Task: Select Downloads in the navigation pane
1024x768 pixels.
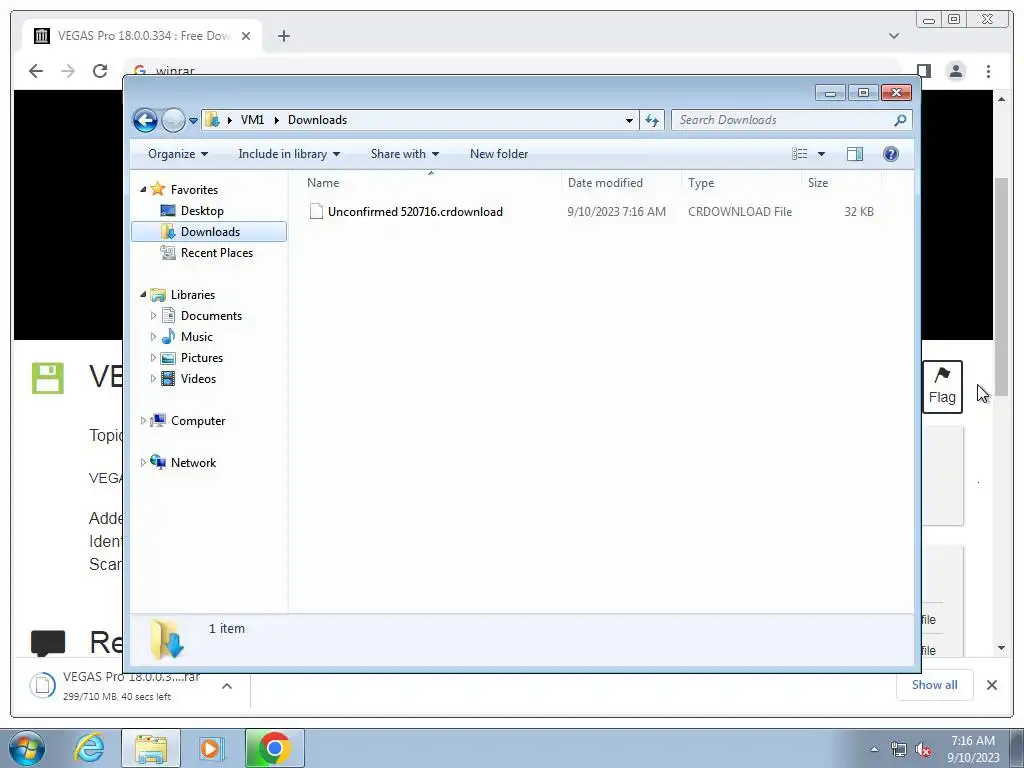Action: [210, 232]
